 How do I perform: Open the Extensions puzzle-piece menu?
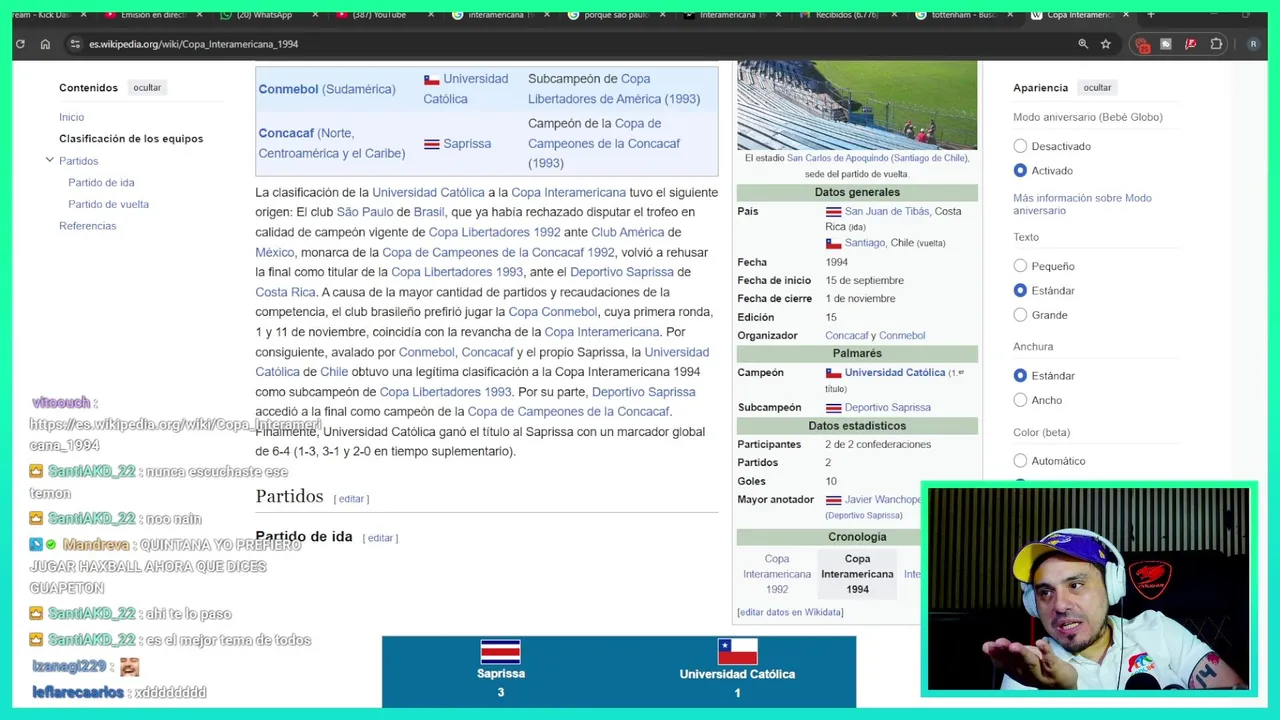point(1216,44)
